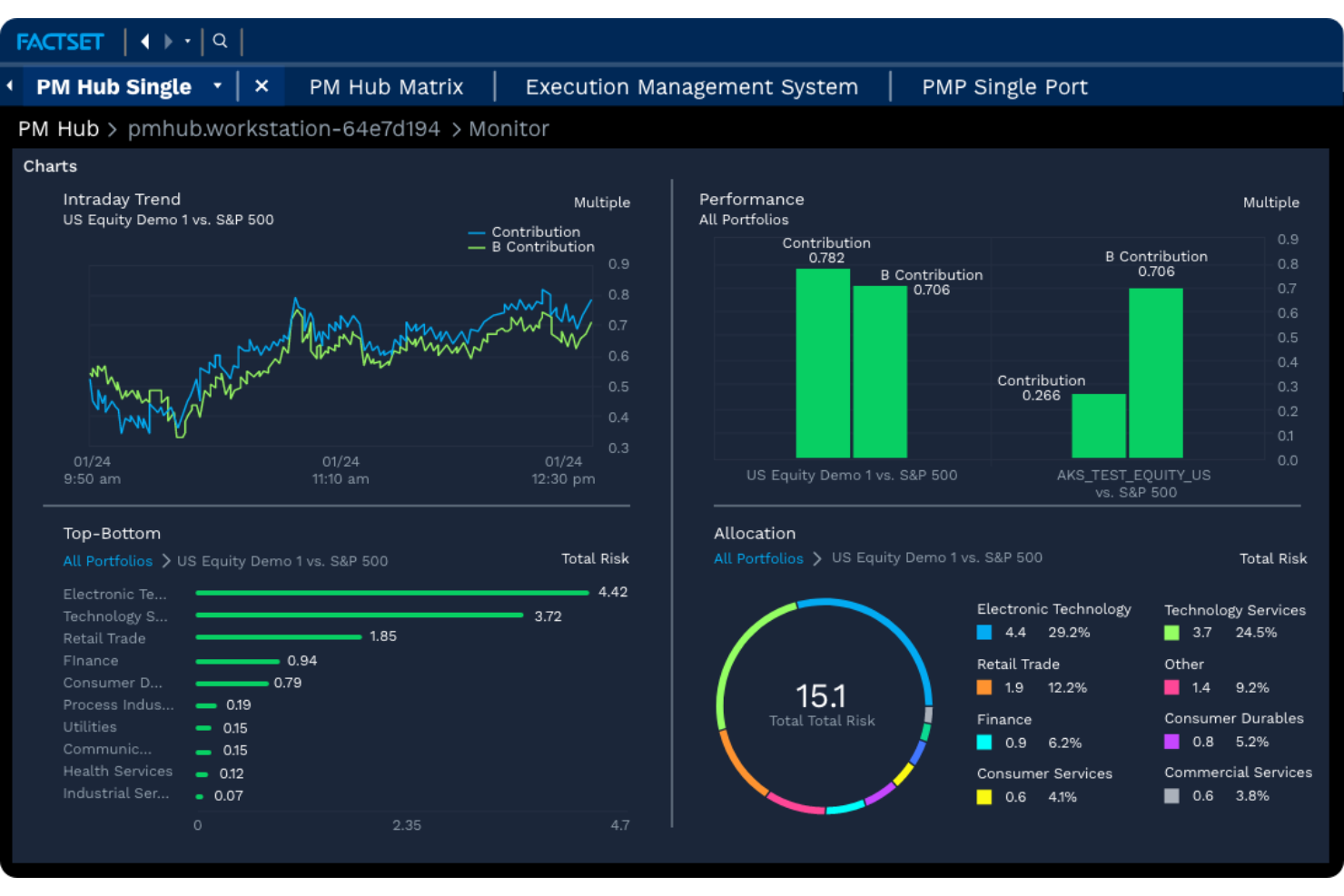This screenshot has width=1344, height=896.
Task: Click the Electronic Technology blue legend swatch
Action: (x=984, y=633)
